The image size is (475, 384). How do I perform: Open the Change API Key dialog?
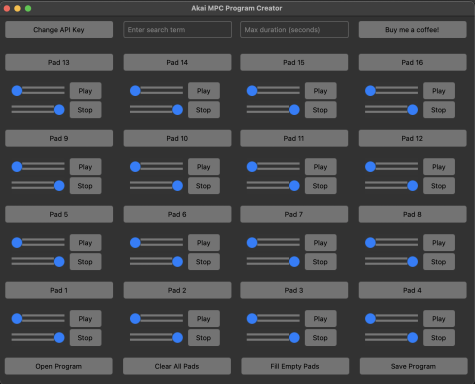(59, 30)
